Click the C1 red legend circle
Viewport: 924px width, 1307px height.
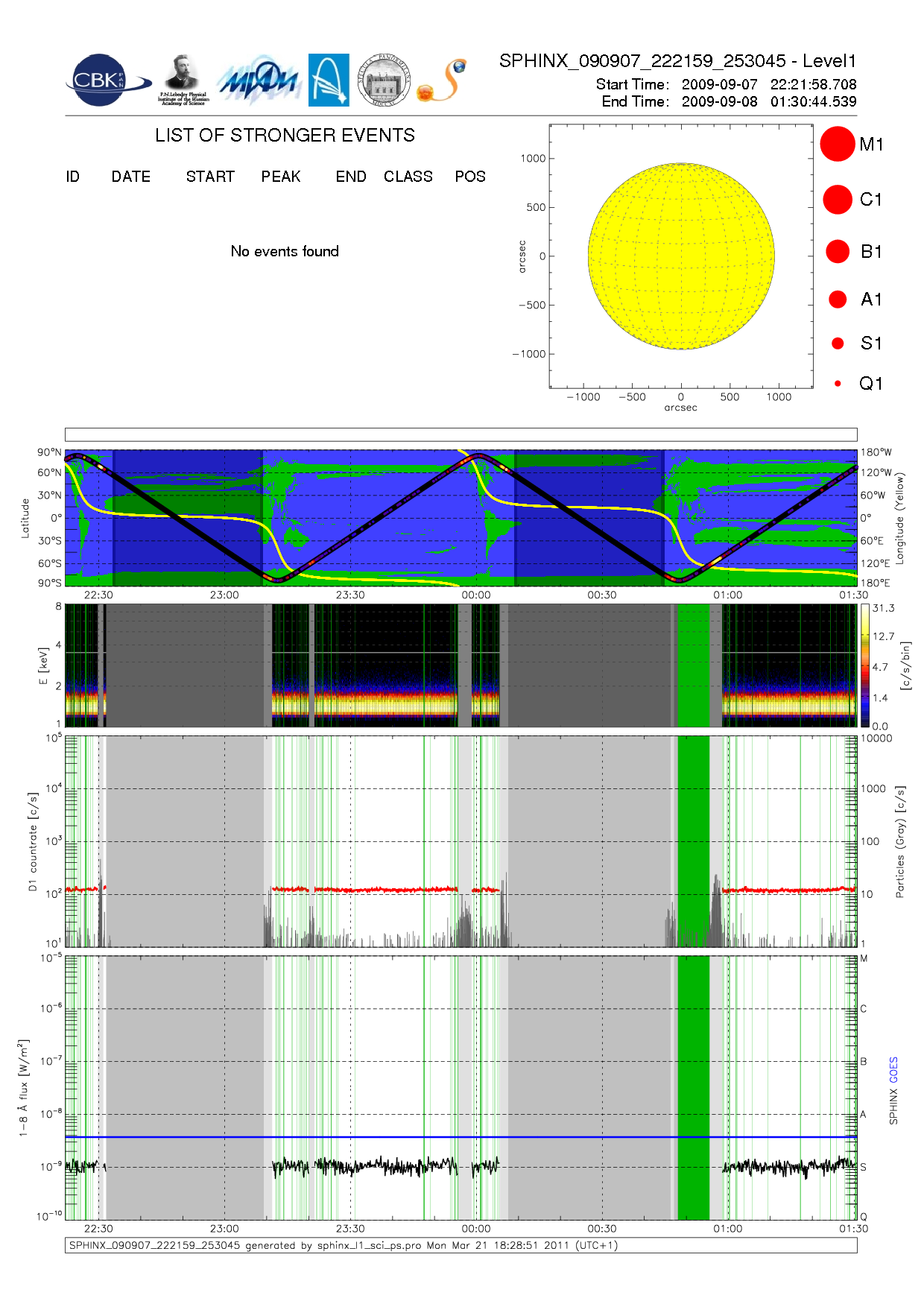(838, 200)
